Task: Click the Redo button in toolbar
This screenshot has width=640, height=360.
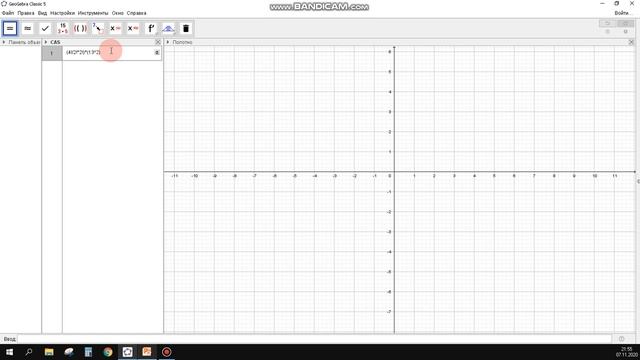Action: pyautogui.click(x=625, y=23)
